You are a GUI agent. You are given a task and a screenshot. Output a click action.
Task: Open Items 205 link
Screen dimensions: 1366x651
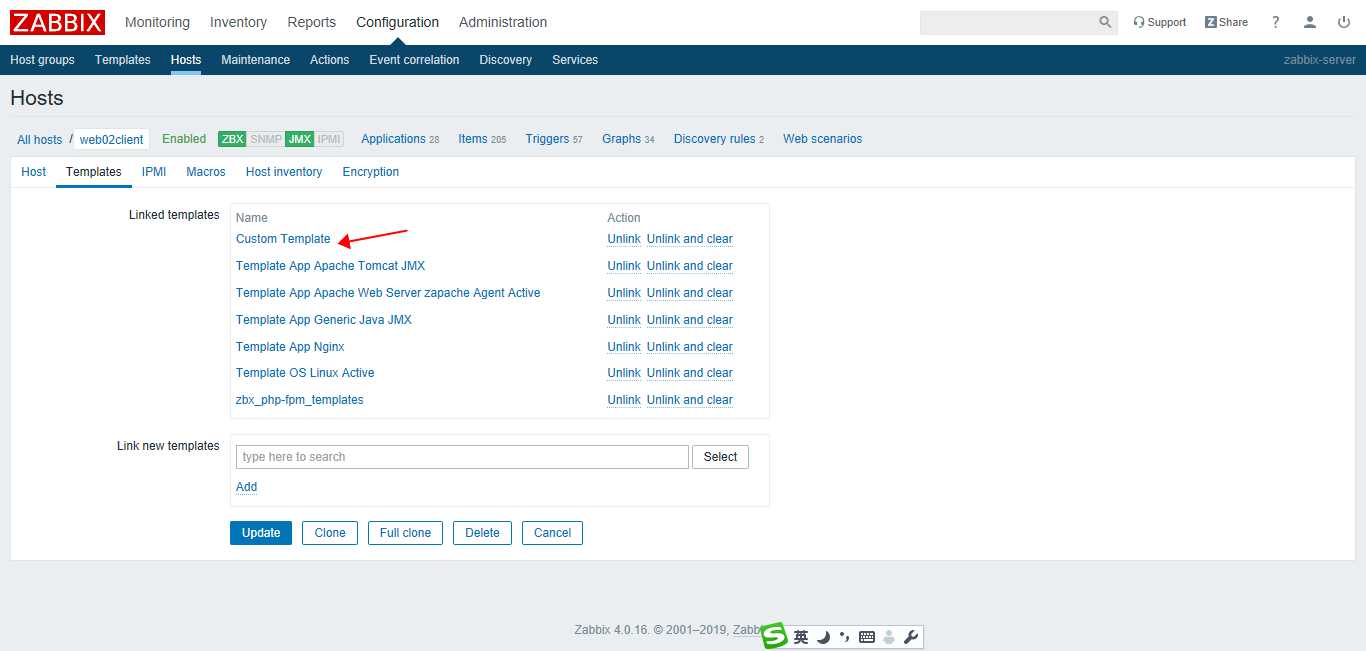(x=482, y=139)
